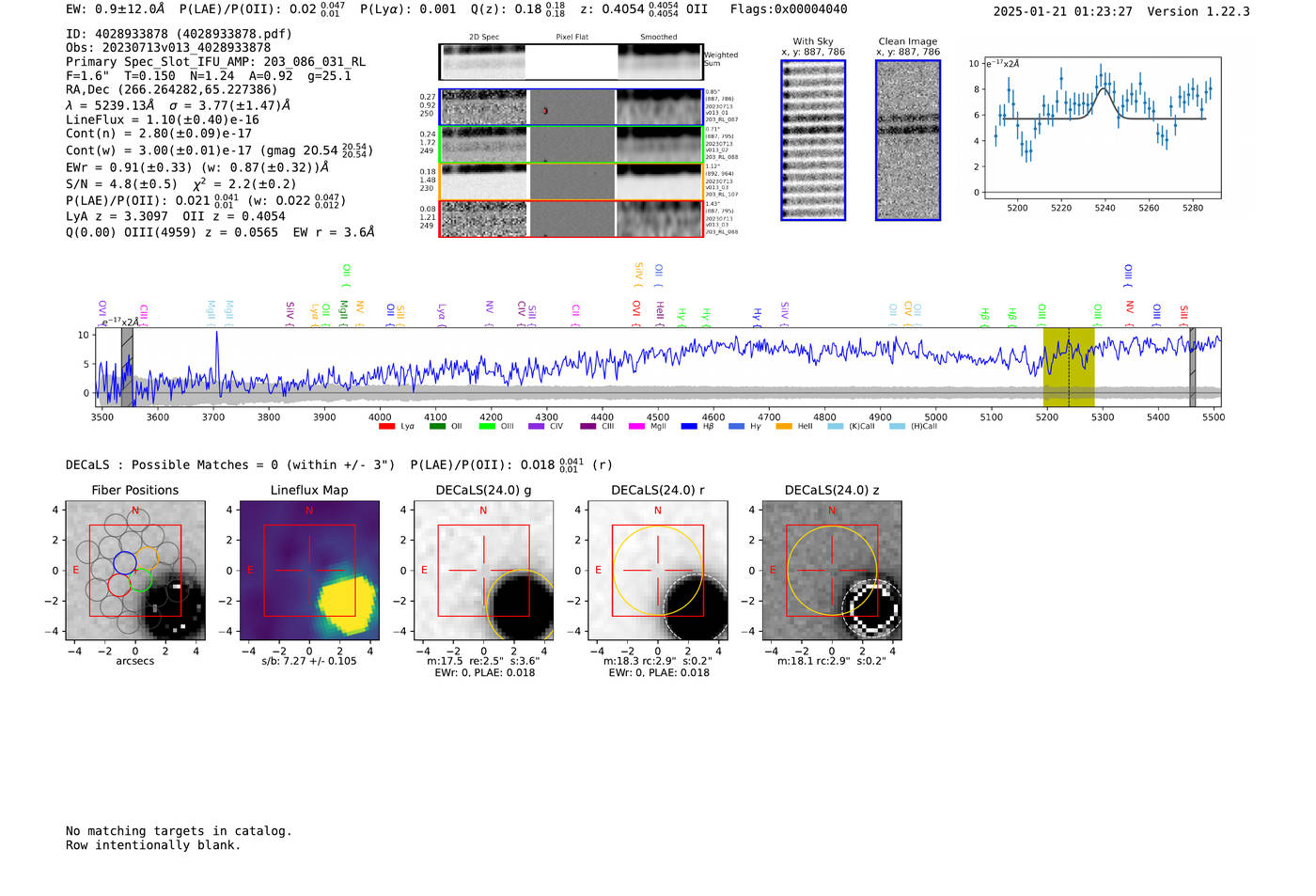Image resolution: width=1316 pixels, height=896 pixels.
Task: Click the LineFlux = 1.10(±0.40)e-16 text
Action: click(163, 119)
